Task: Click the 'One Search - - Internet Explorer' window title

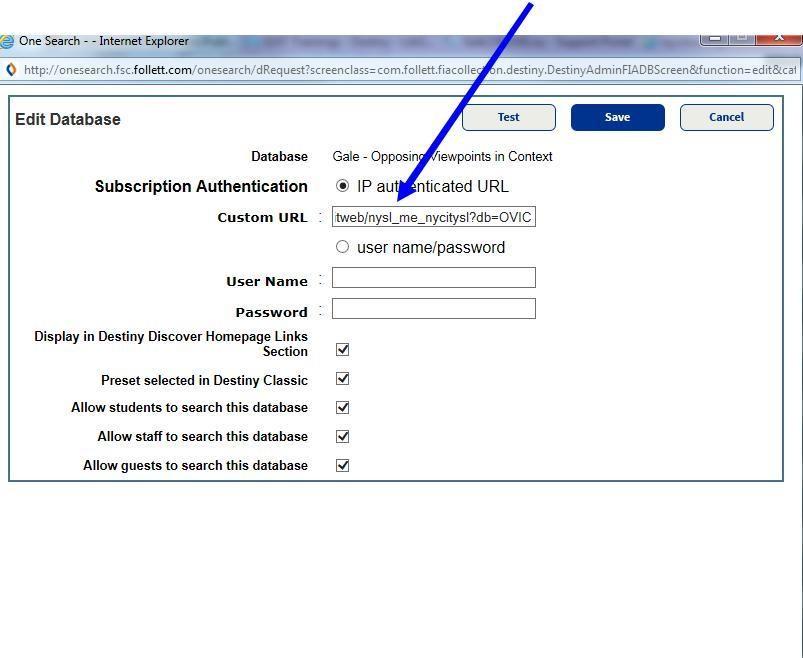Action: [x=104, y=41]
